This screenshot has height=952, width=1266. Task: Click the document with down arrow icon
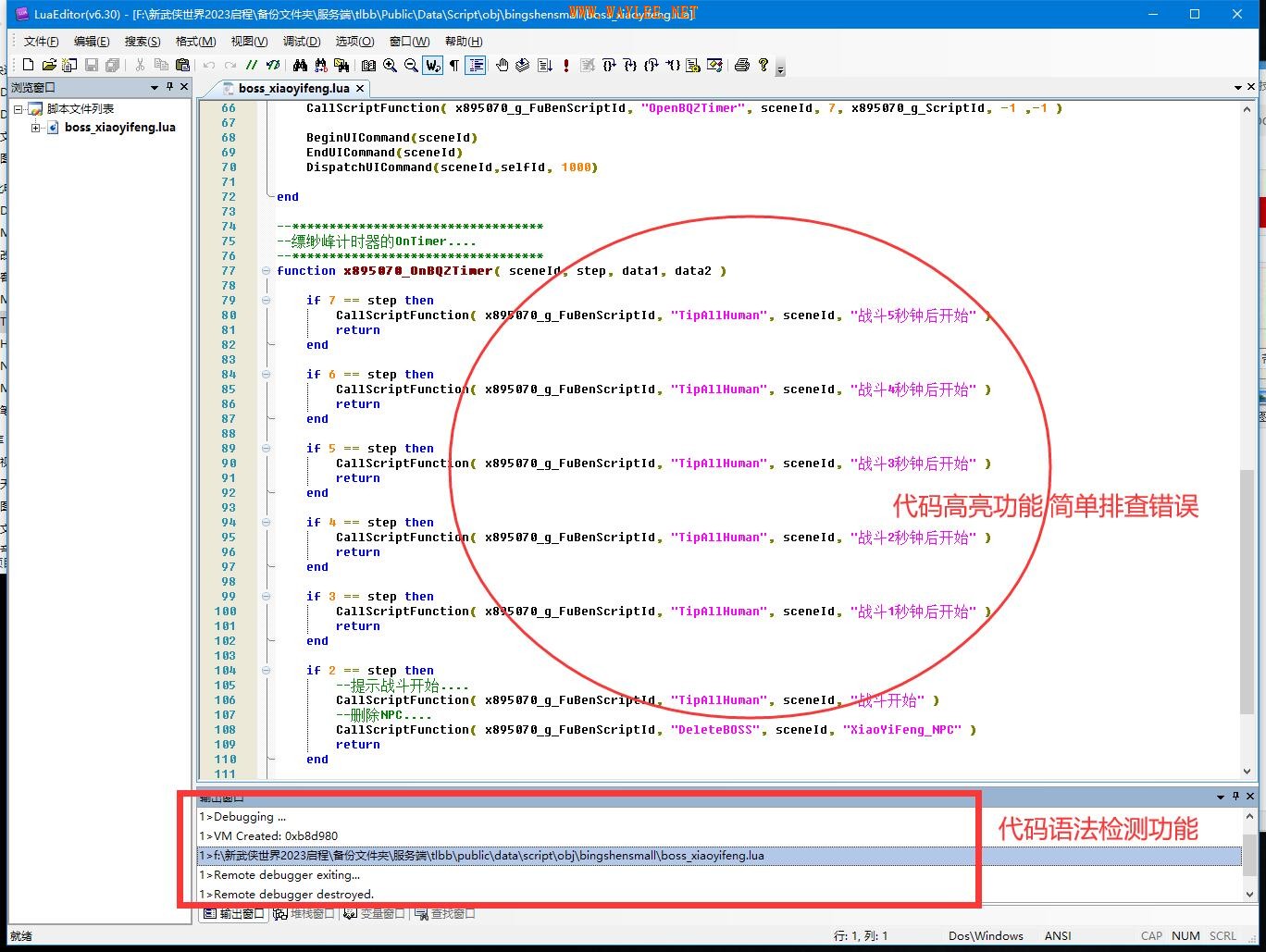[544, 65]
